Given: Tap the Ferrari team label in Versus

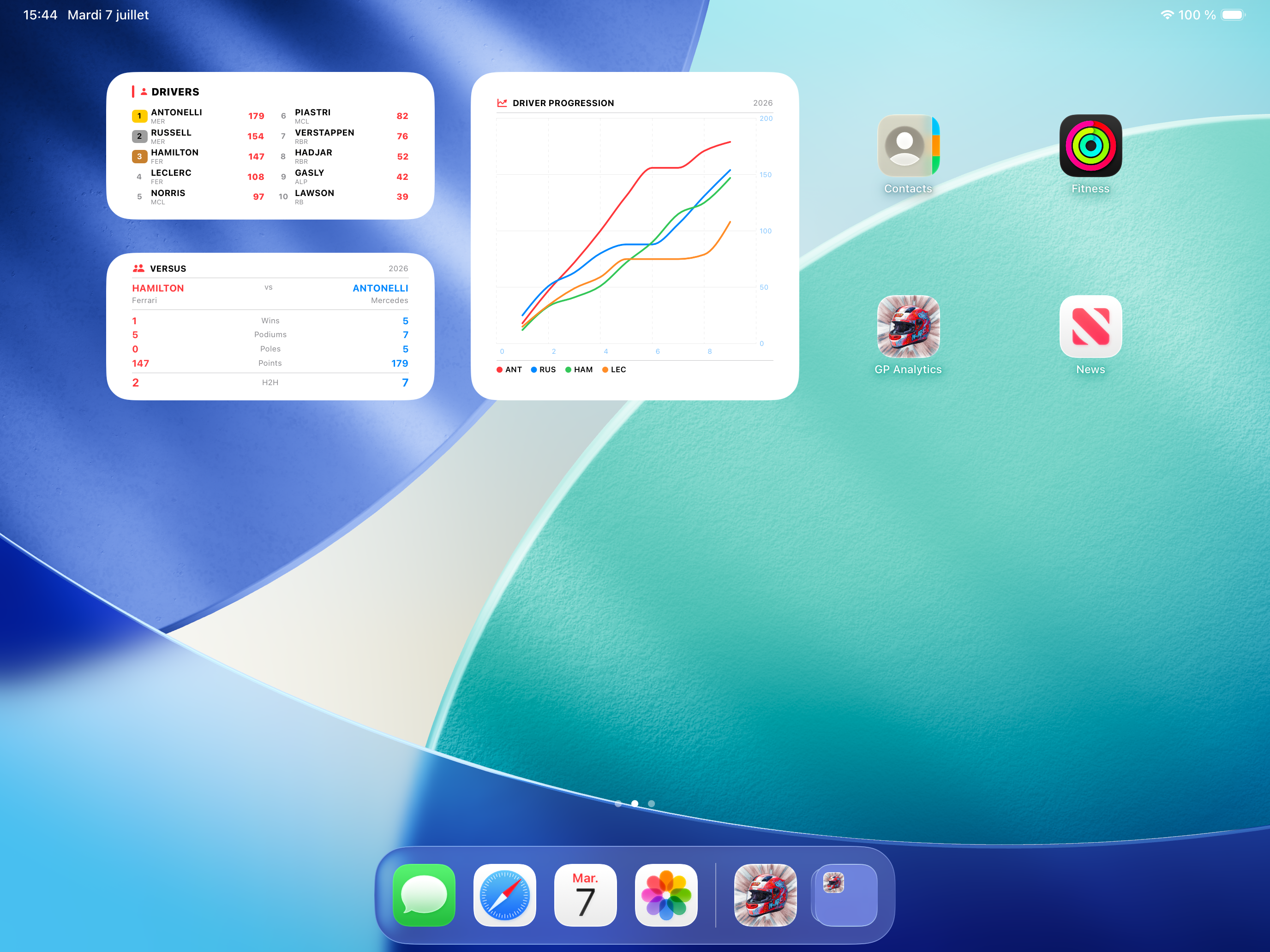Looking at the screenshot, I should click(144, 300).
